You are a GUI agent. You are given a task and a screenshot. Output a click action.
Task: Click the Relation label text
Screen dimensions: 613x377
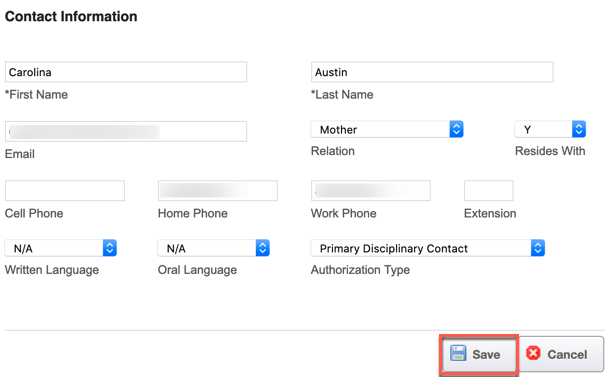tap(333, 151)
